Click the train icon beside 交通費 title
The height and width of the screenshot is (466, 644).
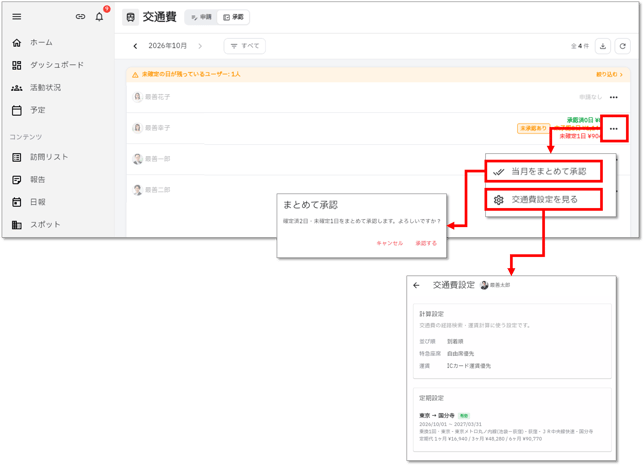click(131, 17)
